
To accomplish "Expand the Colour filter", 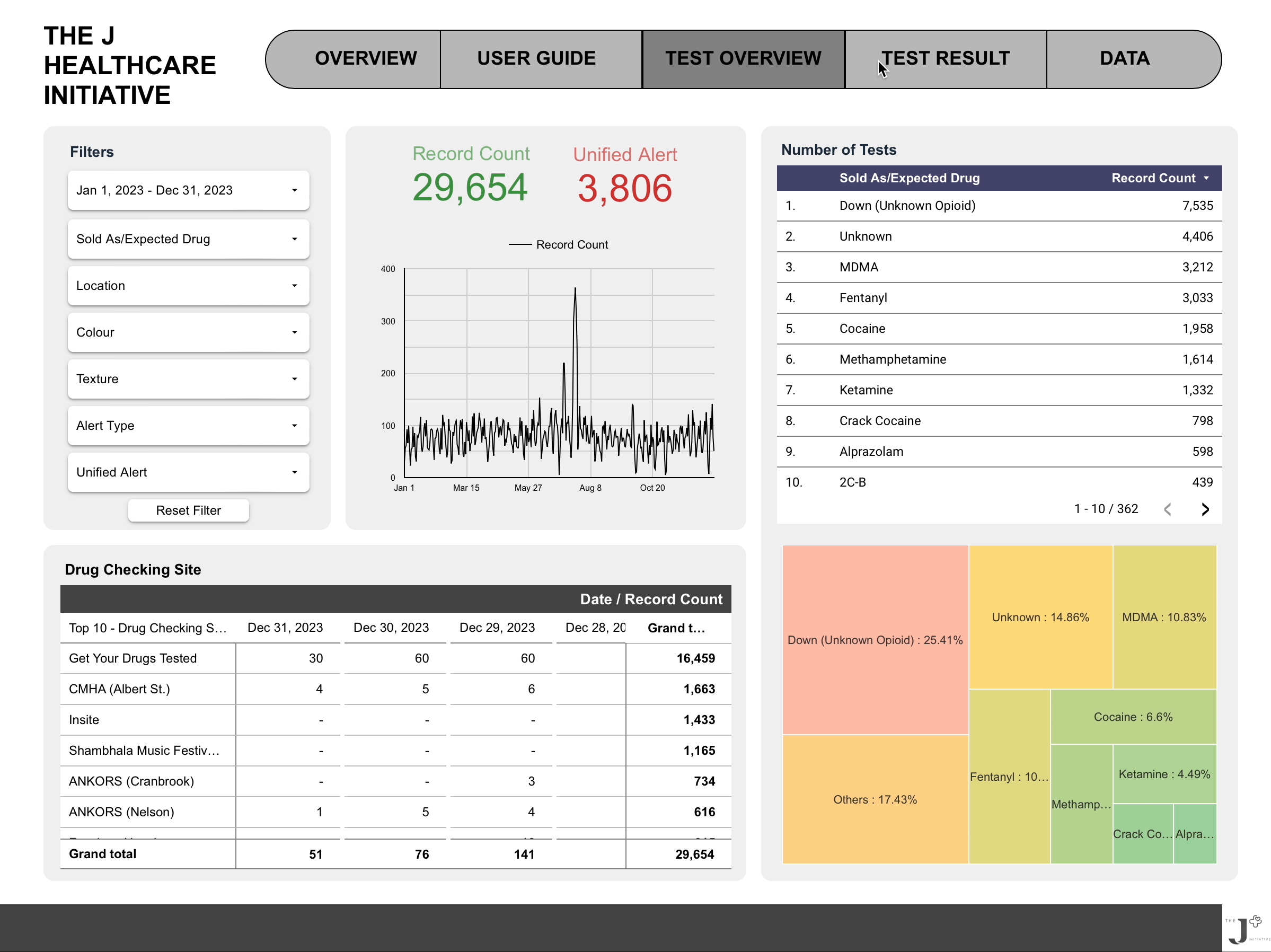I will [189, 332].
